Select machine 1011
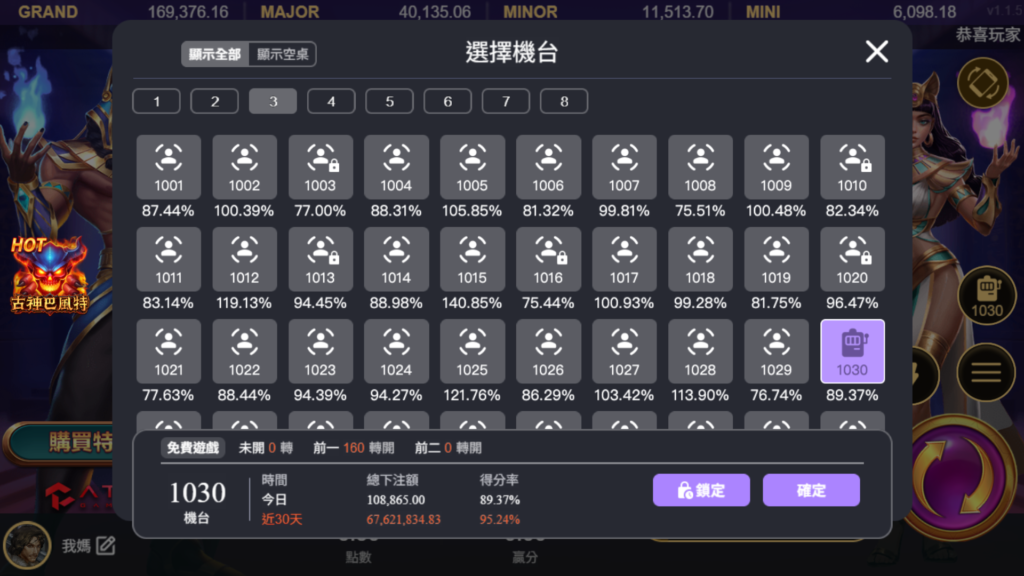1024x576 pixels. (x=168, y=259)
